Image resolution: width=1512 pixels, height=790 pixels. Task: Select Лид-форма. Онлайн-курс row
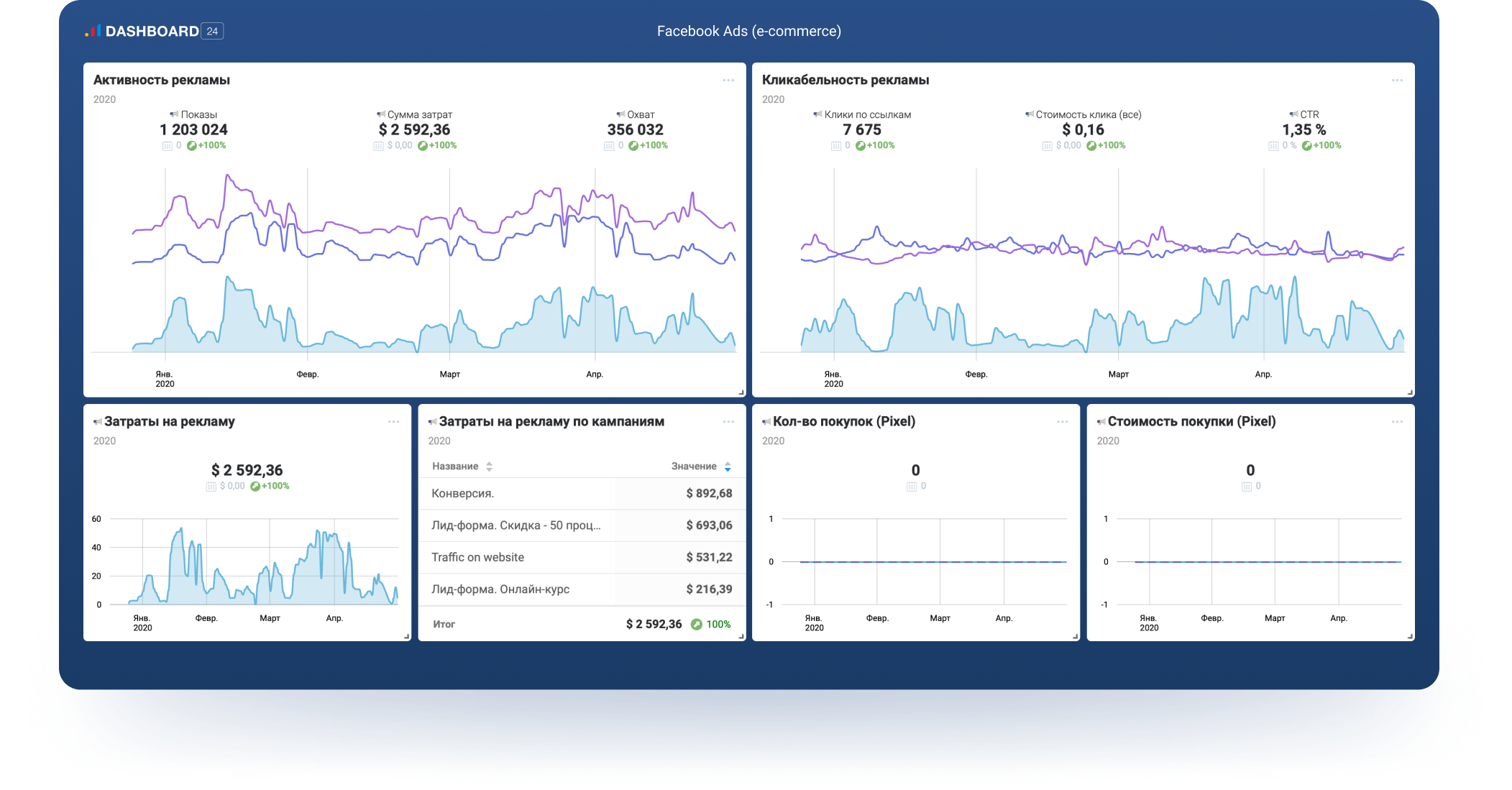click(x=500, y=589)
